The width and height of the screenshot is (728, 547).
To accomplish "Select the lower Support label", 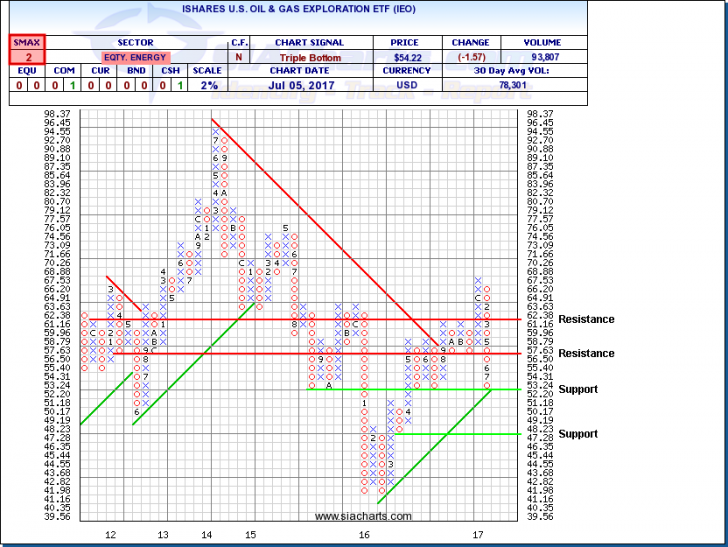I will click(578, 434).
